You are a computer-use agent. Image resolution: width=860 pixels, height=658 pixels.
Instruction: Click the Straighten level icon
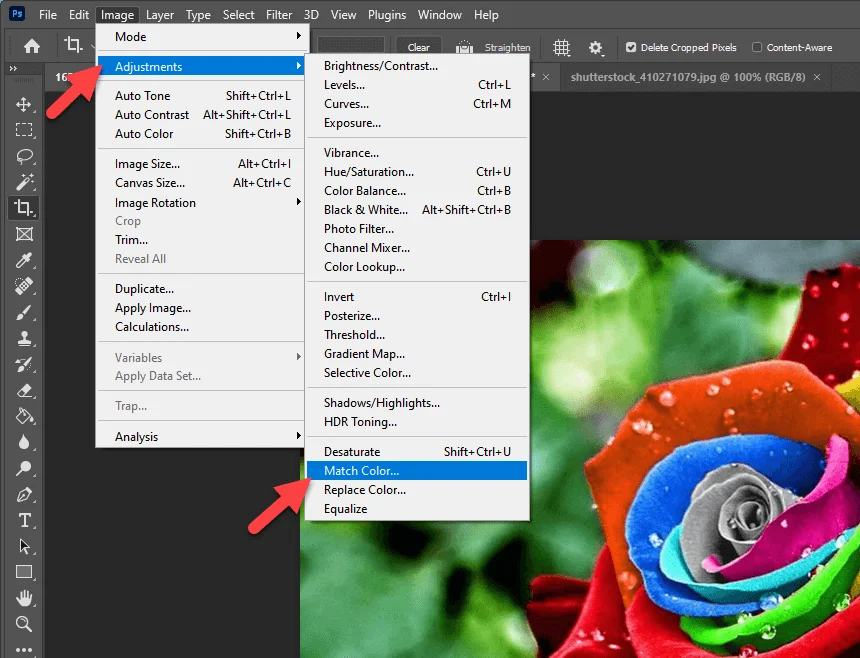[464, 48]
